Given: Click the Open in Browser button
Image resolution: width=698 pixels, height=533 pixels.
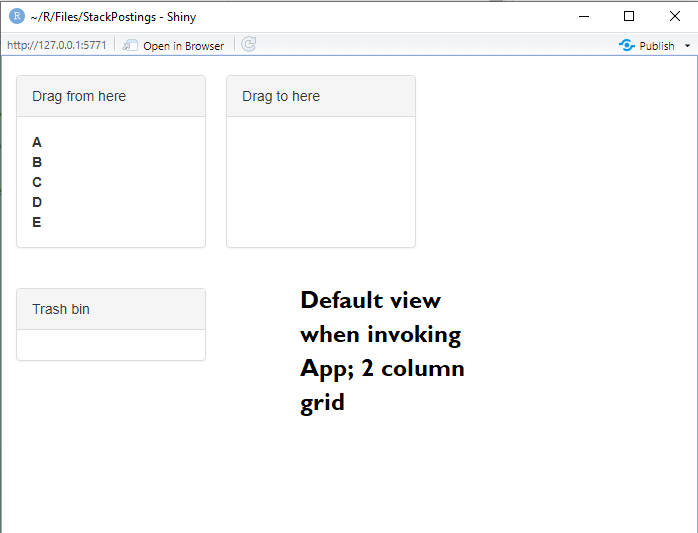Looking at the screenshot, I should [x=173, y=45].
